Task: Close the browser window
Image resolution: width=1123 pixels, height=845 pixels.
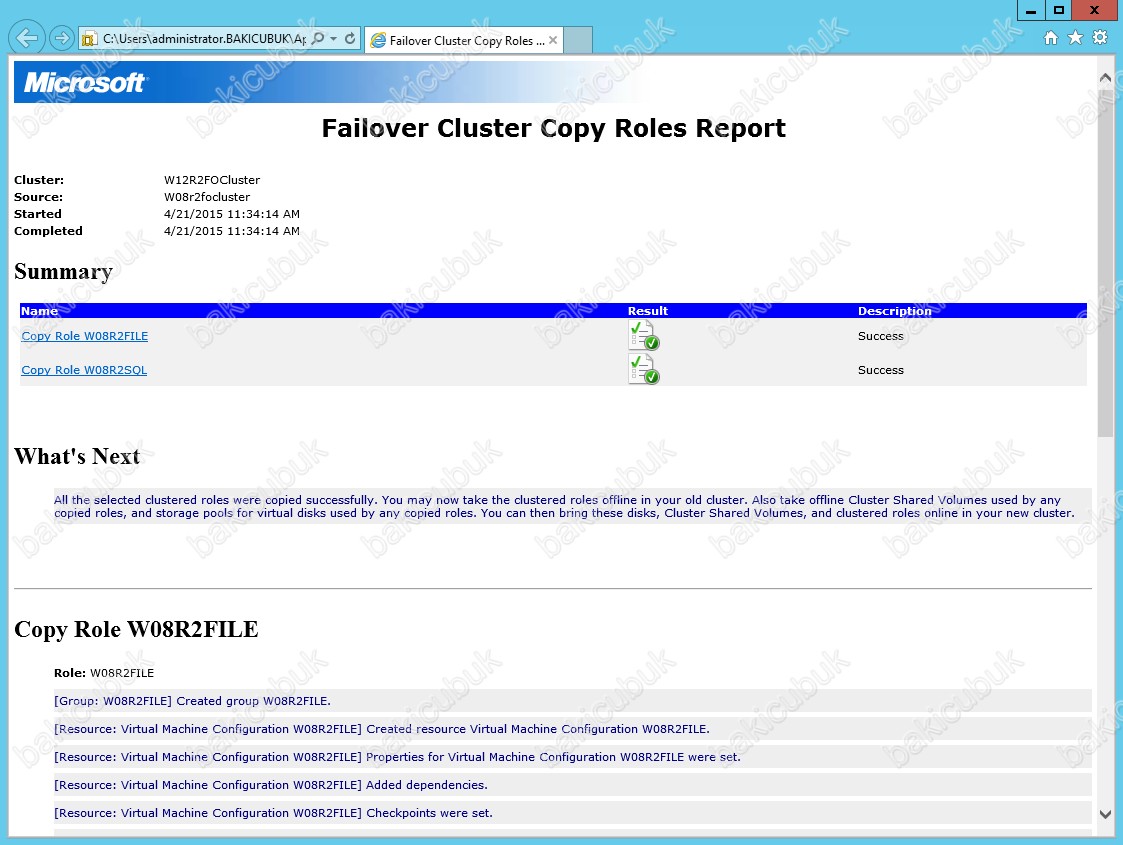Action: pos(1094,10)
